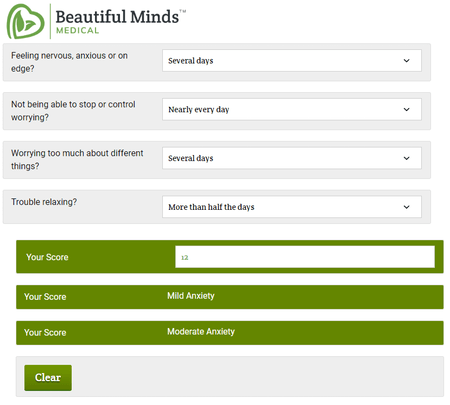Click 'Your Score' label beside Mild Anxiety
The image size is (450, 405).
tap(45, 297)
